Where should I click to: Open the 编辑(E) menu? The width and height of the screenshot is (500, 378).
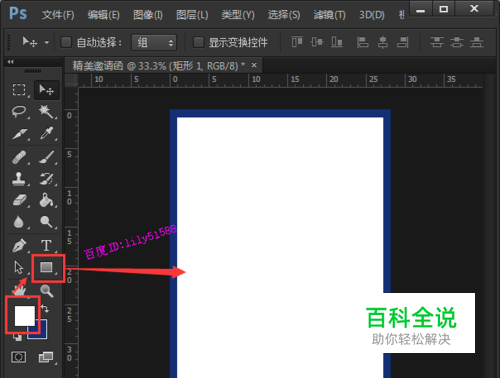103,15
